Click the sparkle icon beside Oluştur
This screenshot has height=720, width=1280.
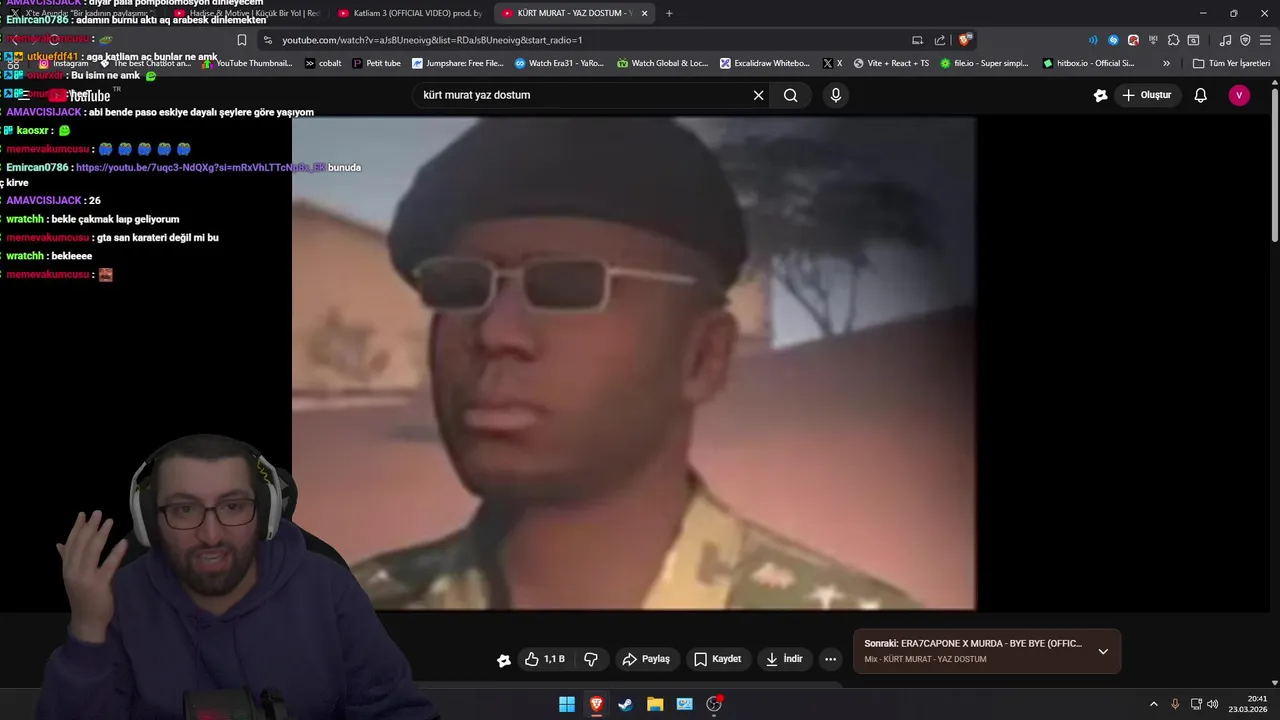1100,95
